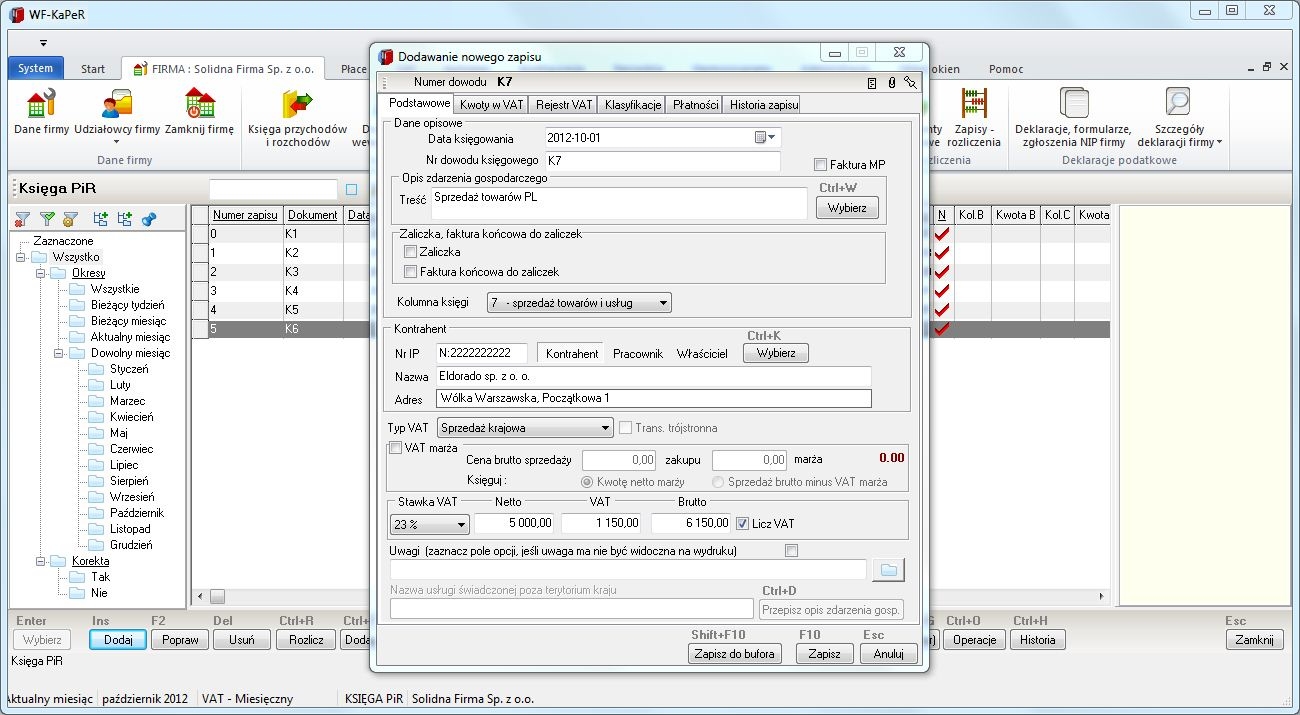Collapse the Okresy tree node
Image resolution: width=1300 pixels, height=715 pixels.
[x=39, y=273]
